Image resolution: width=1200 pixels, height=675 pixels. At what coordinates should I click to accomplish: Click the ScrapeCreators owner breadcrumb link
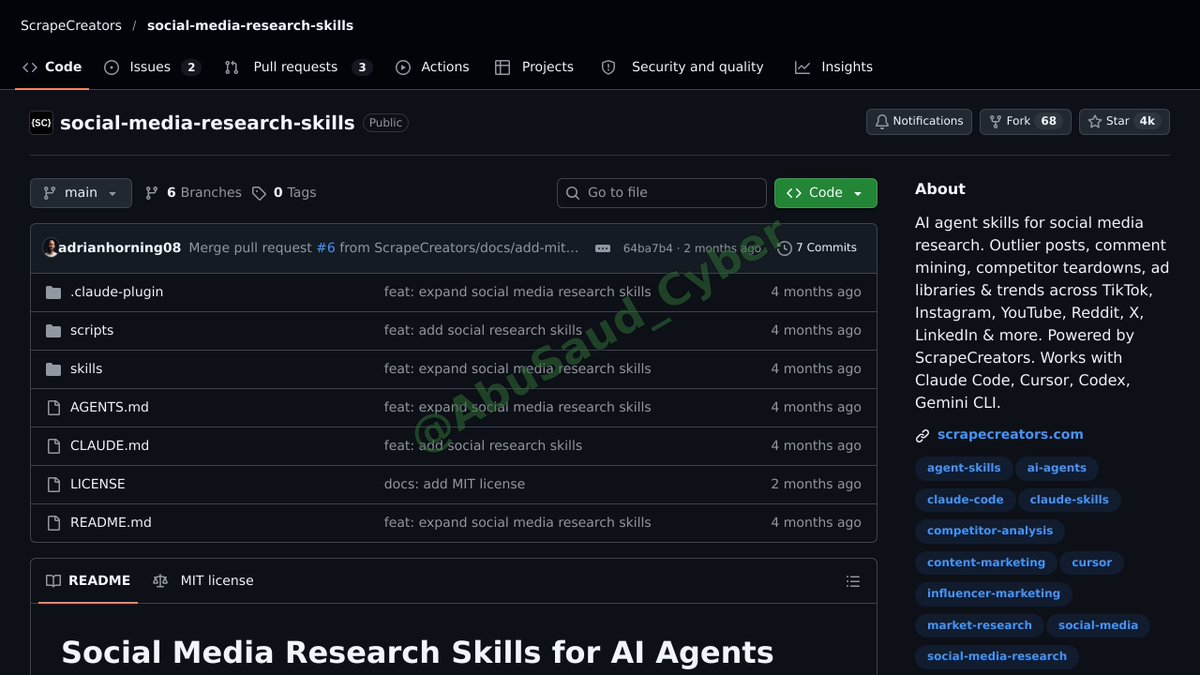(71, 25)
